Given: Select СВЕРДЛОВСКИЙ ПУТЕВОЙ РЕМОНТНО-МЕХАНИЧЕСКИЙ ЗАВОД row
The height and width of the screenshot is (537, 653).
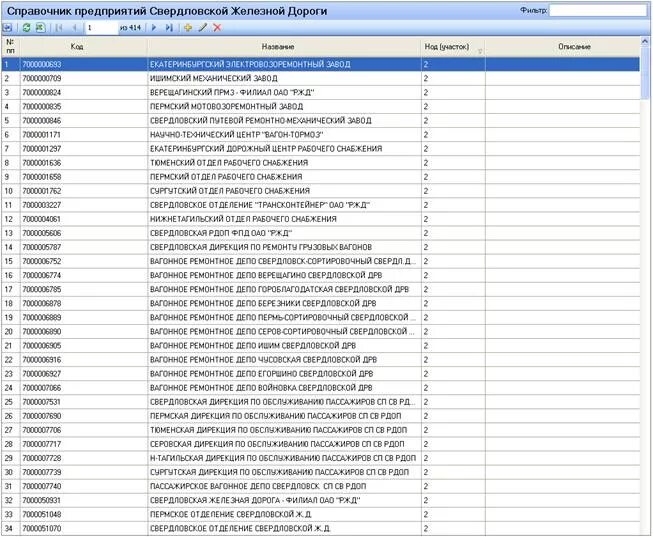Looking at the screenshot, I should 321,120.
